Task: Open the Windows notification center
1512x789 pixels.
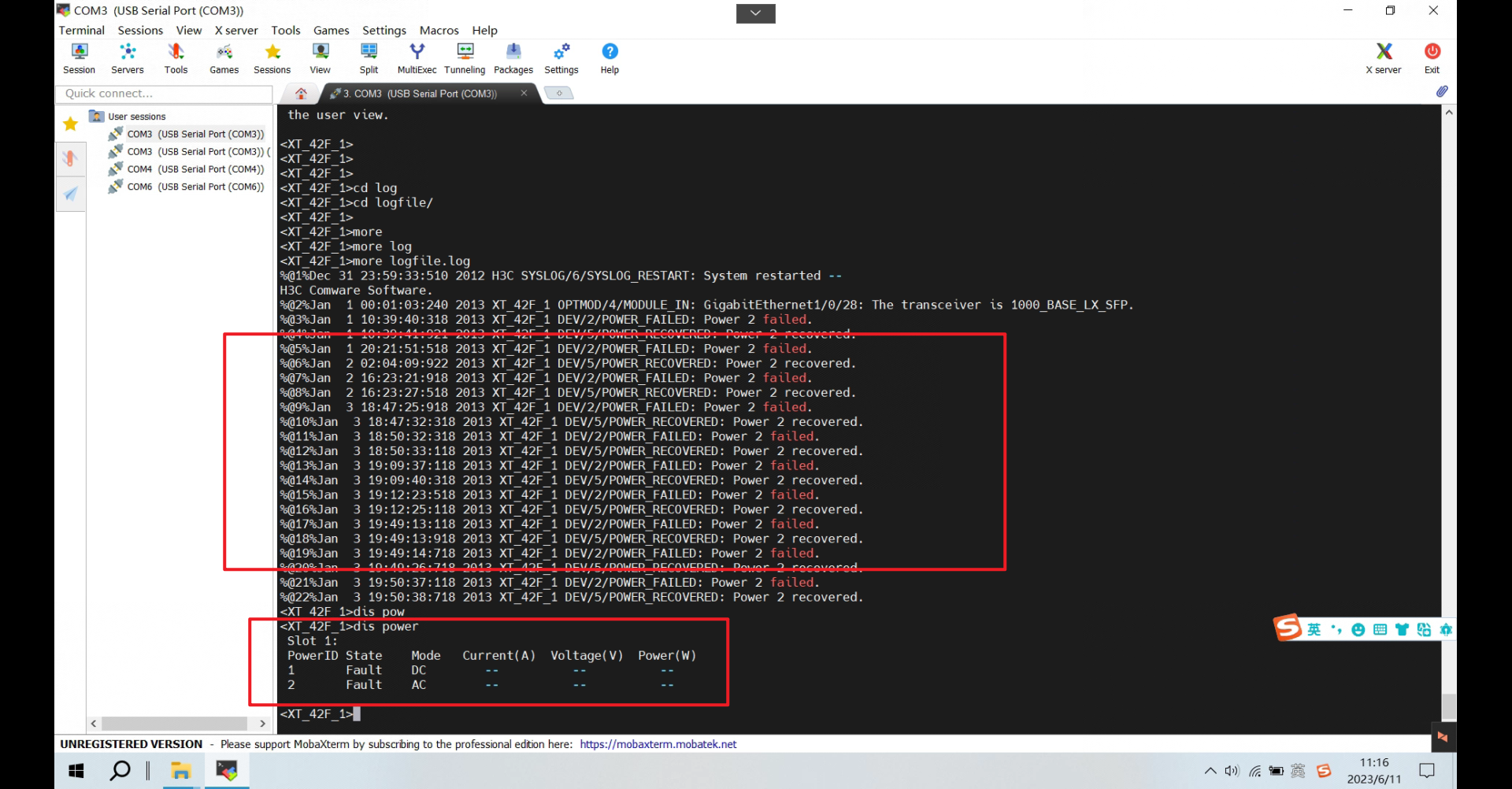Action: 1427,771
